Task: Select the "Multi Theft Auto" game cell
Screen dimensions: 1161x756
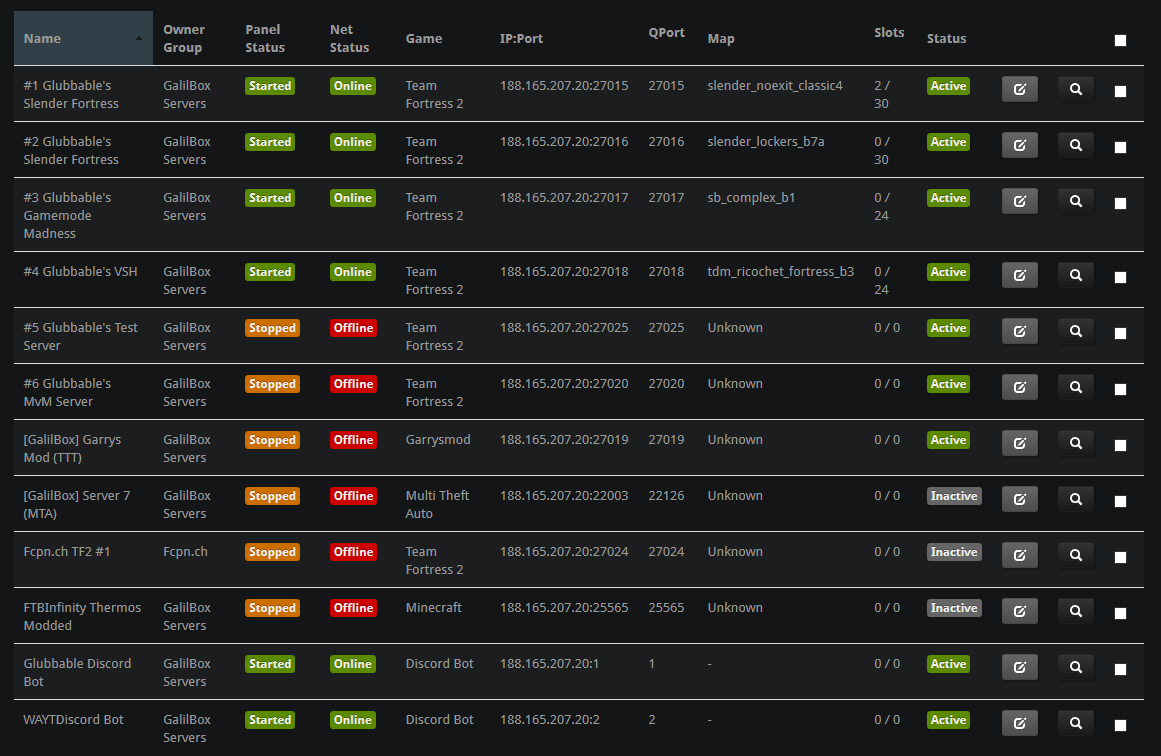Action: (437, 504)
